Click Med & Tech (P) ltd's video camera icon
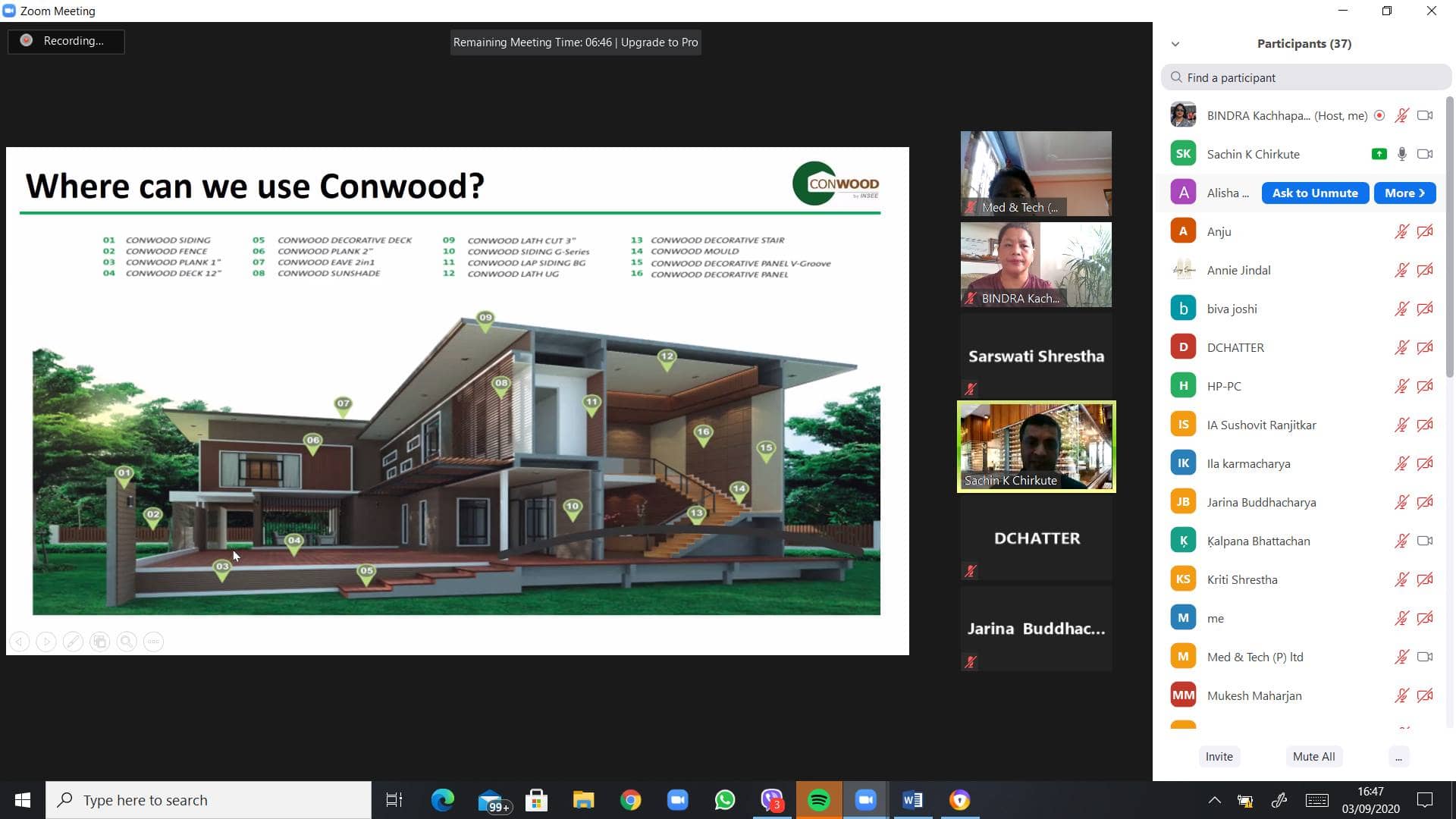The width and height of the screenshot is (1456, 819). click(1425, 657)
